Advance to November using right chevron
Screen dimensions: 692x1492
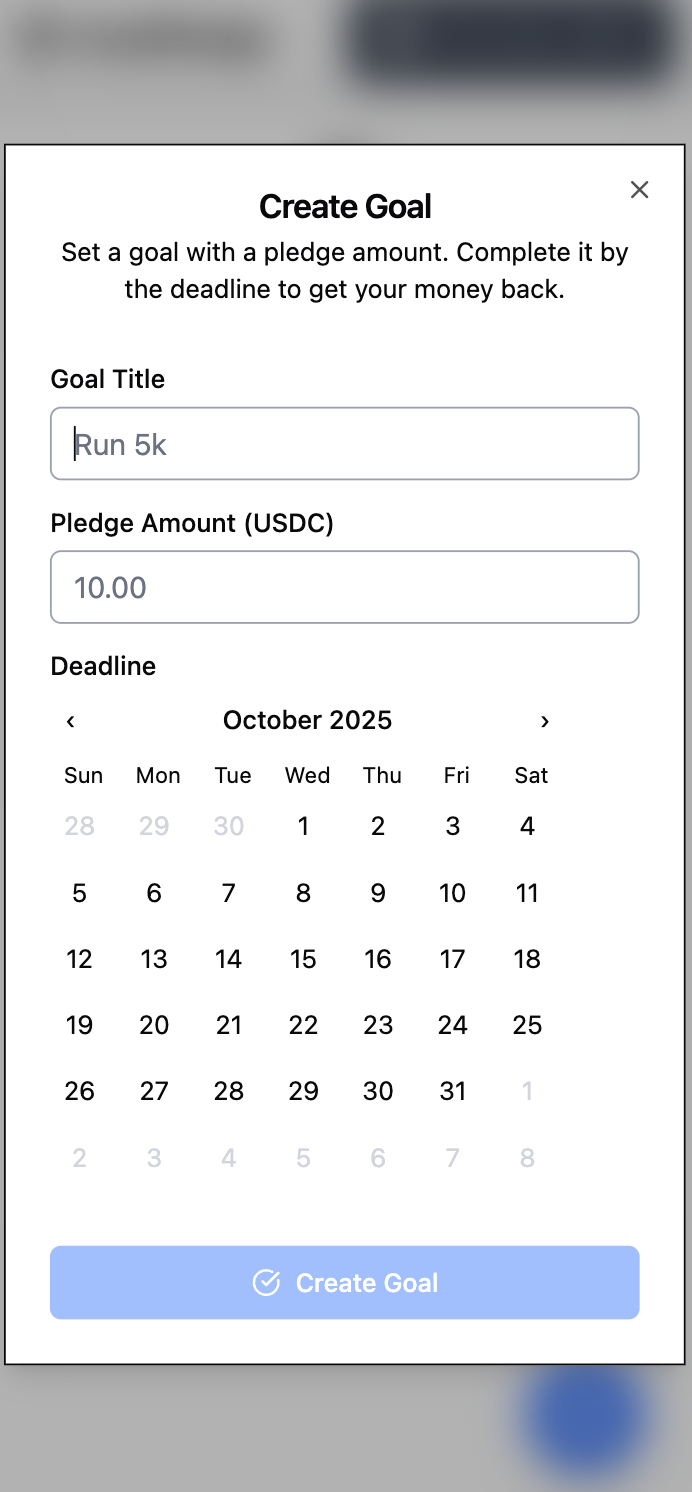pyautogui.click(x=545, y=721)
